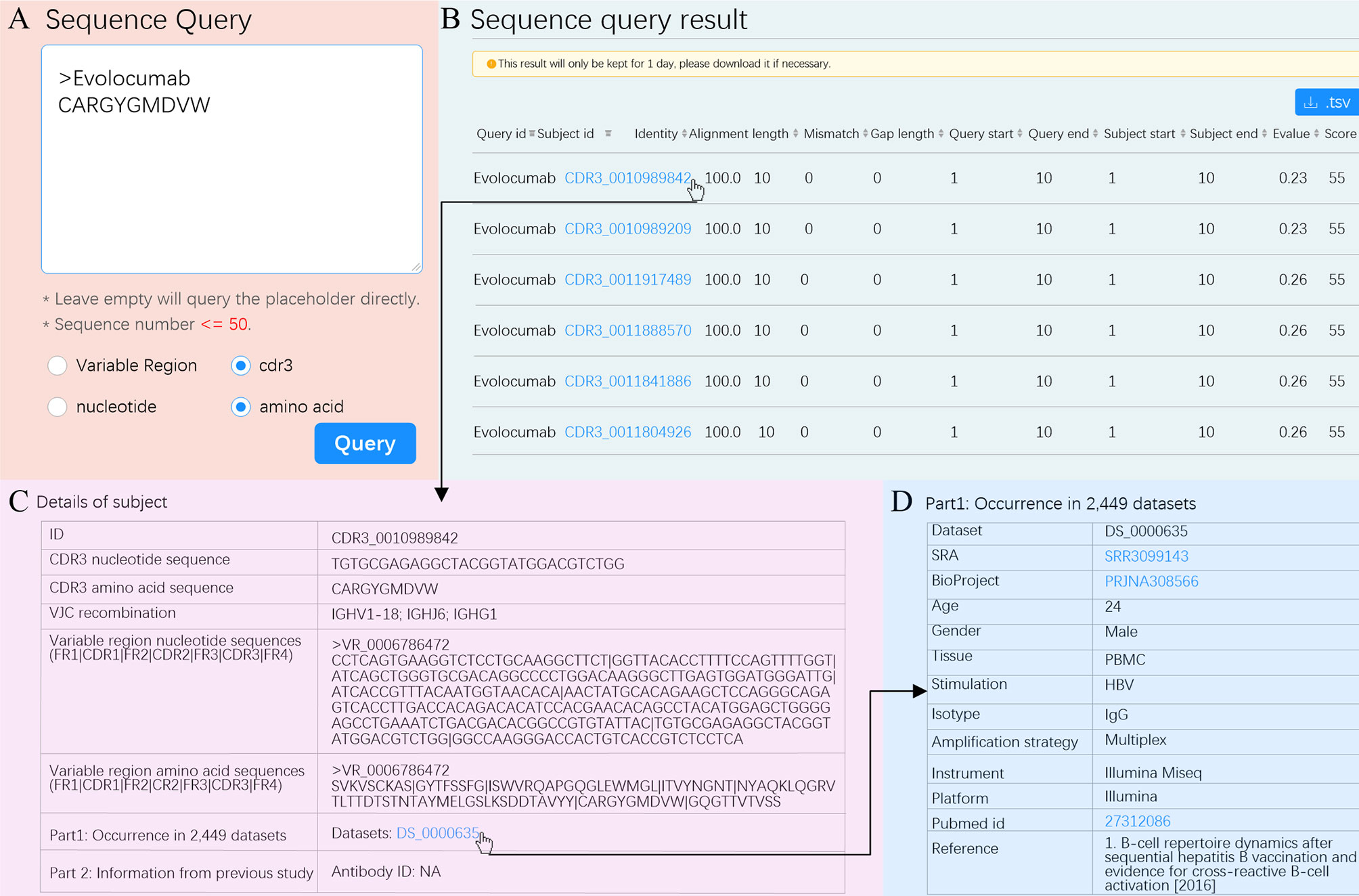Click the Score column header
This screenshot has width=1359, height=896.
pyautogui.click(x=1340, y=133)
